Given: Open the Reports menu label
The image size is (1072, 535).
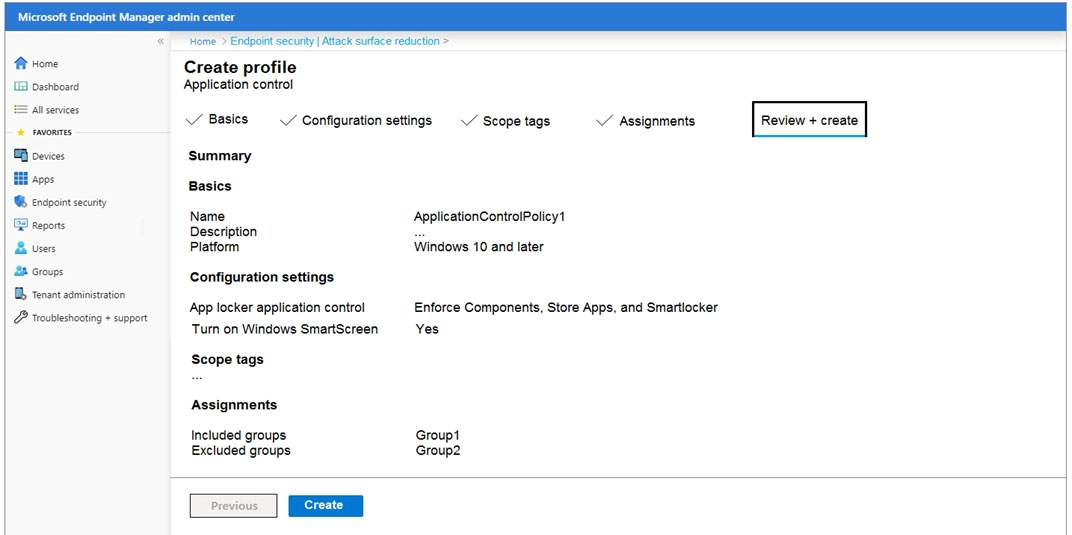Looking at the screenshot, I should [x=49, y=225].
